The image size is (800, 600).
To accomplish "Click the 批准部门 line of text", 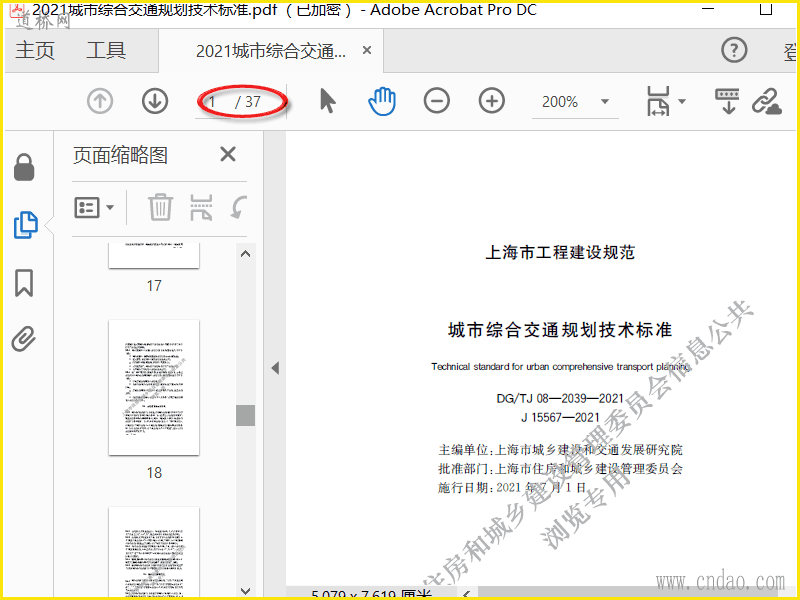I will 560,468.
